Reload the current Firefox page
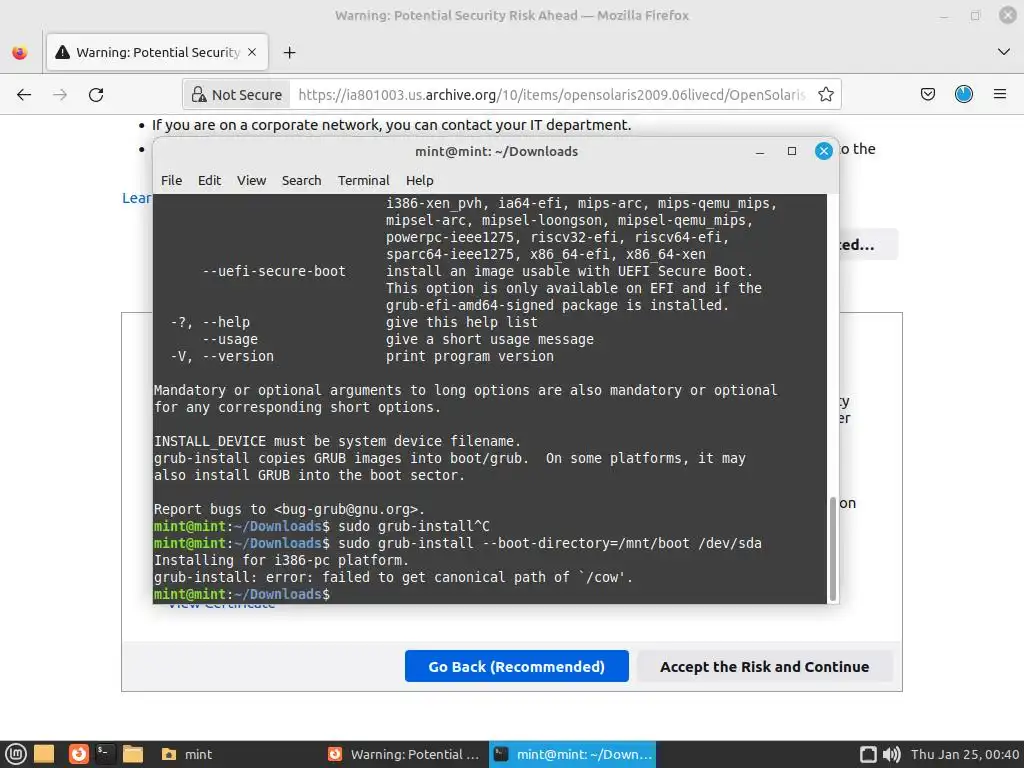1024x768 pixels. 96,95
